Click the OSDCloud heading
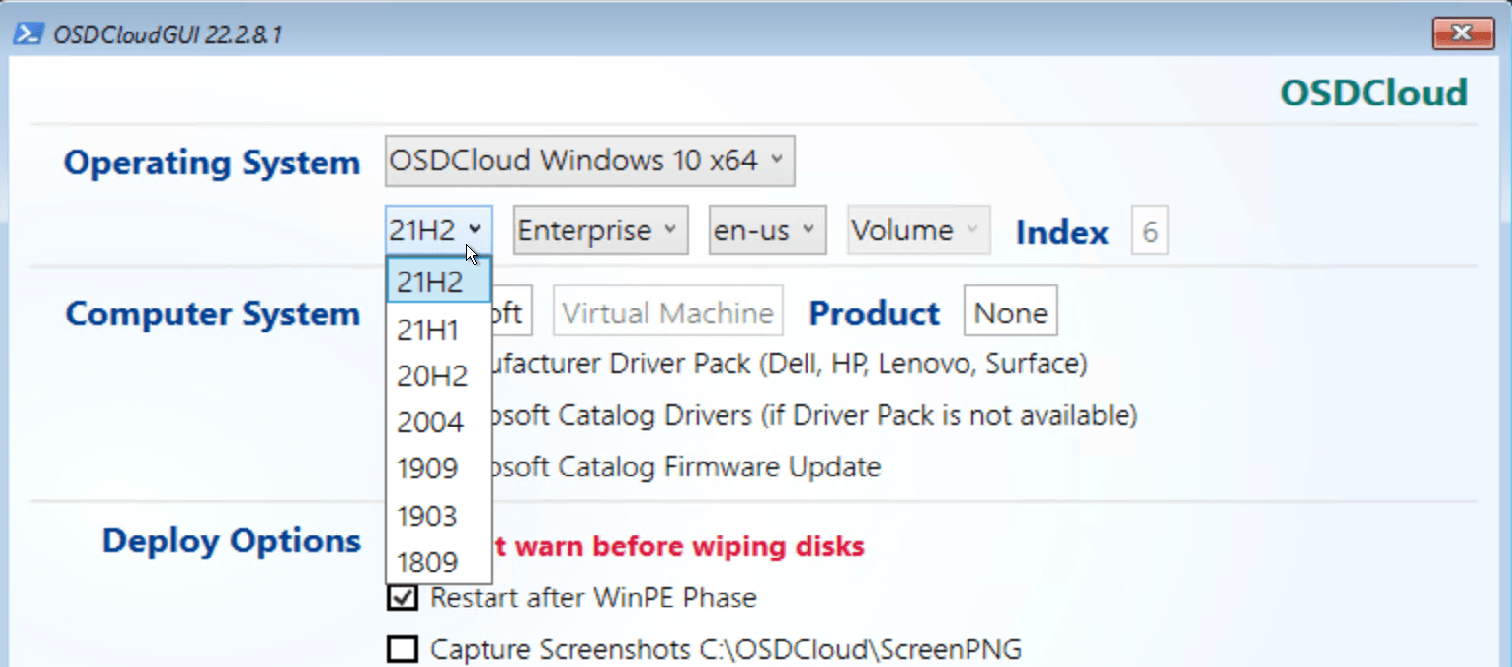The width and height of the screenshot is (1512, 667). tap(1373, 92)
